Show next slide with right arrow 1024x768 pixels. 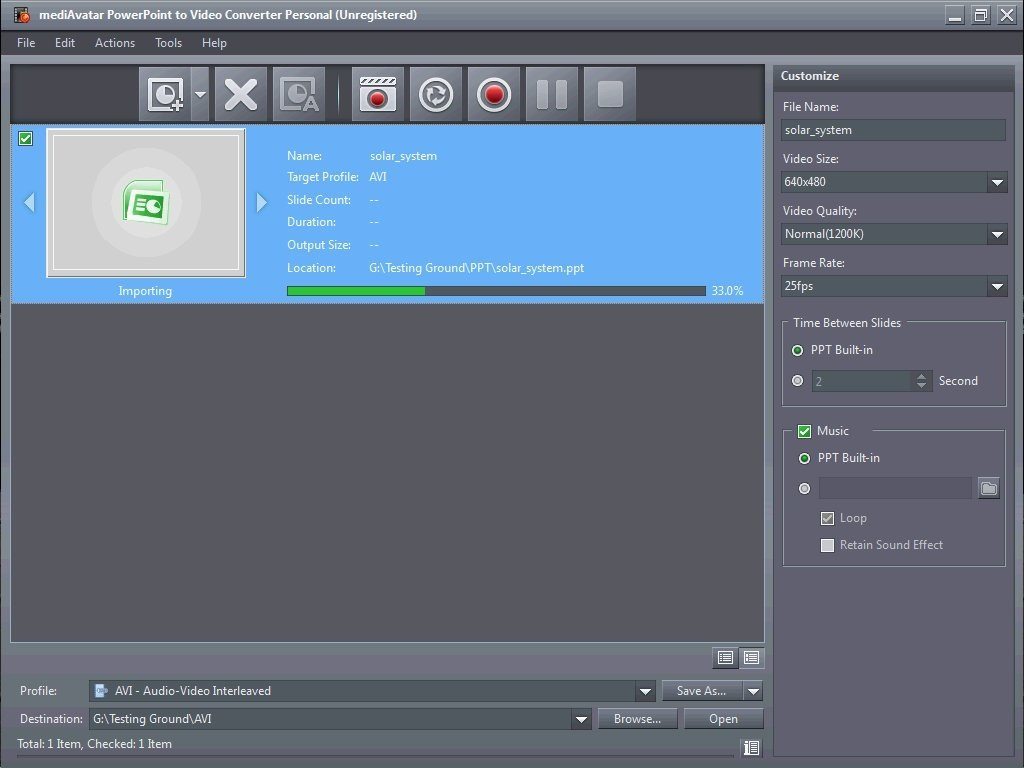click(x=261, y=202)
